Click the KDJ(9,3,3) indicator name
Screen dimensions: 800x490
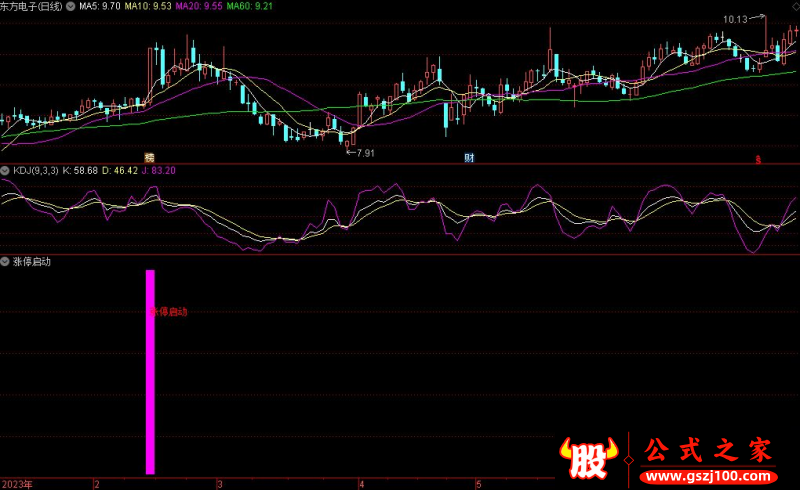[x=35, y=171]
